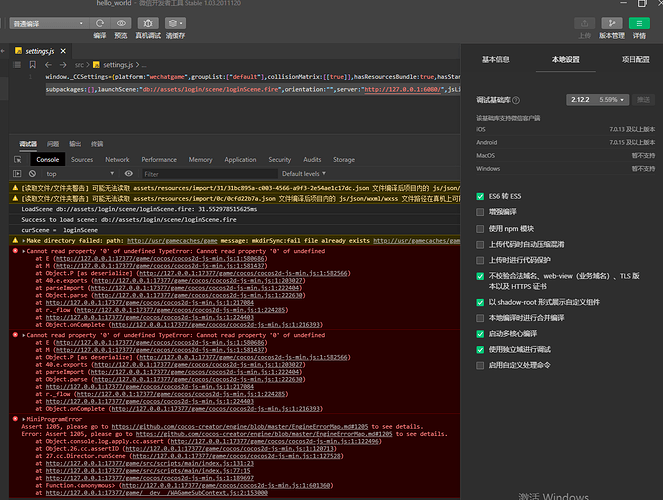Click the outline list icon in breadcrumb bar
This screenshot has height=500, width=663.
point(17,65)
